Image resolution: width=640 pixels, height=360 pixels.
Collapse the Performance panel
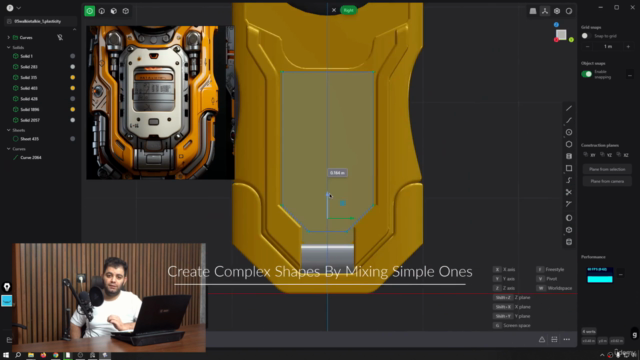click(621, 274)
